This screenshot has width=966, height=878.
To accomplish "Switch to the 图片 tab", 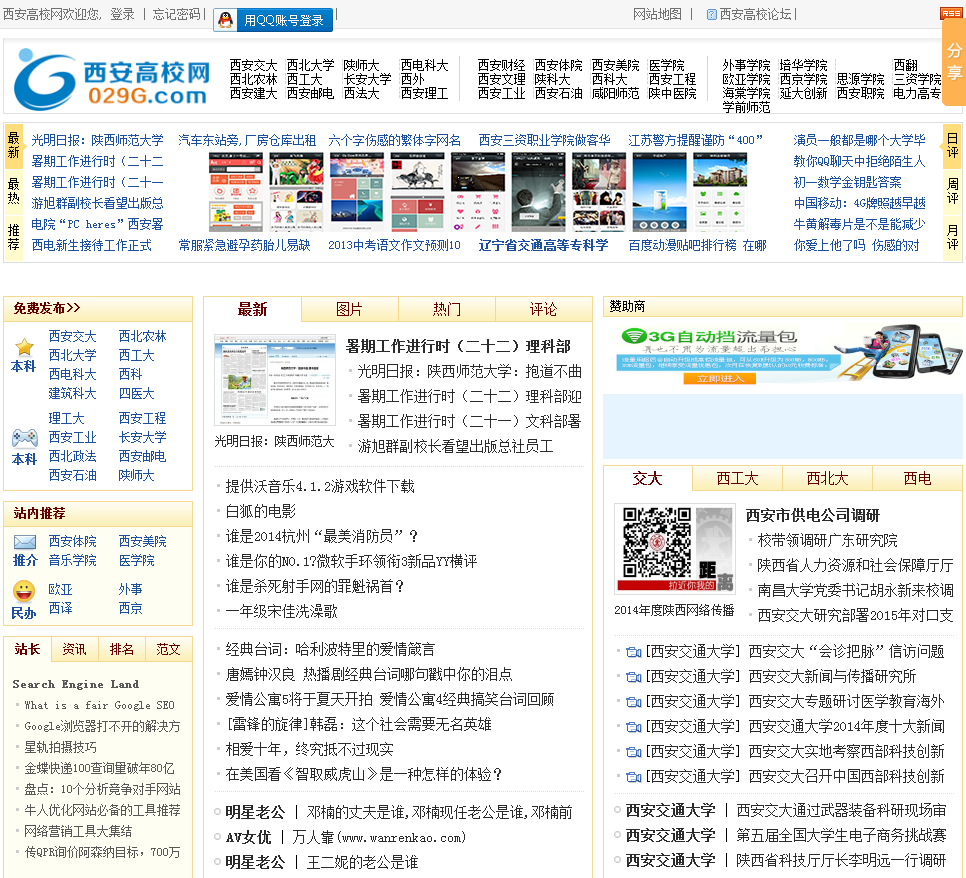I will [x=349, y=309].
